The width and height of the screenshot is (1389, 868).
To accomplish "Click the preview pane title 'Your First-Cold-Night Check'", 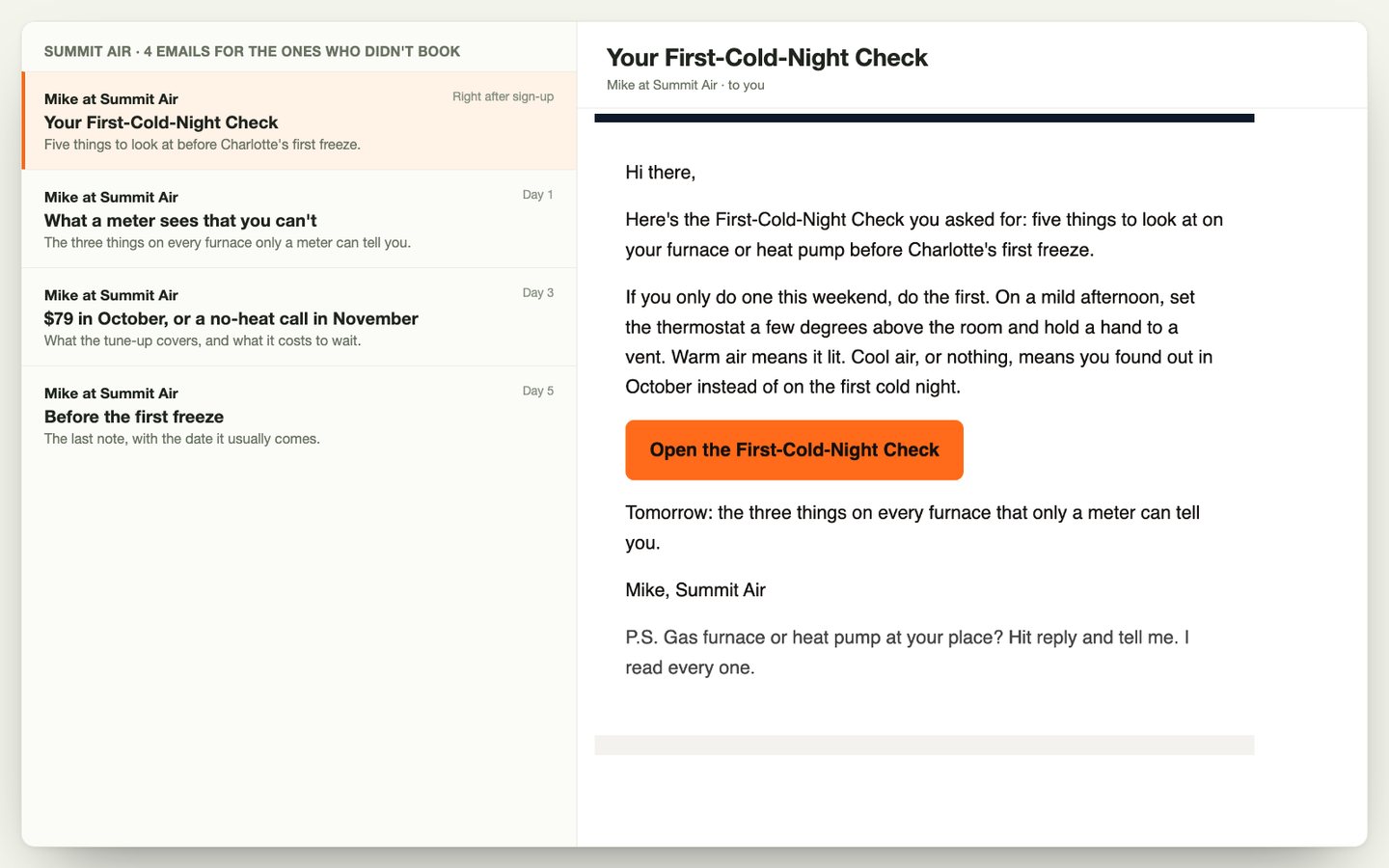I will [767, 58].
